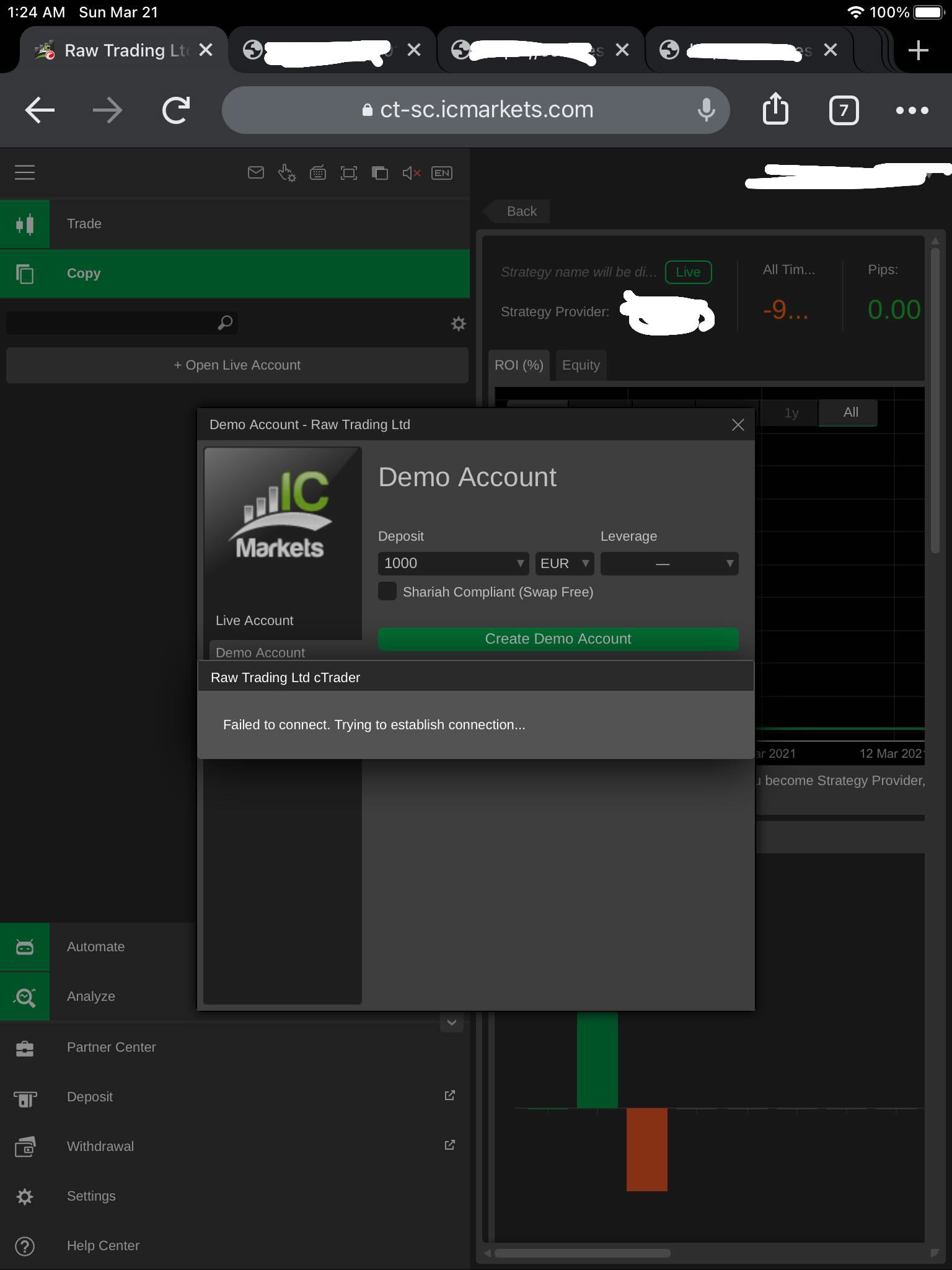The height and width of the screenshot is (1270, 952).
Task: Open Help Center from sidebar
Action: point(235,1246)
